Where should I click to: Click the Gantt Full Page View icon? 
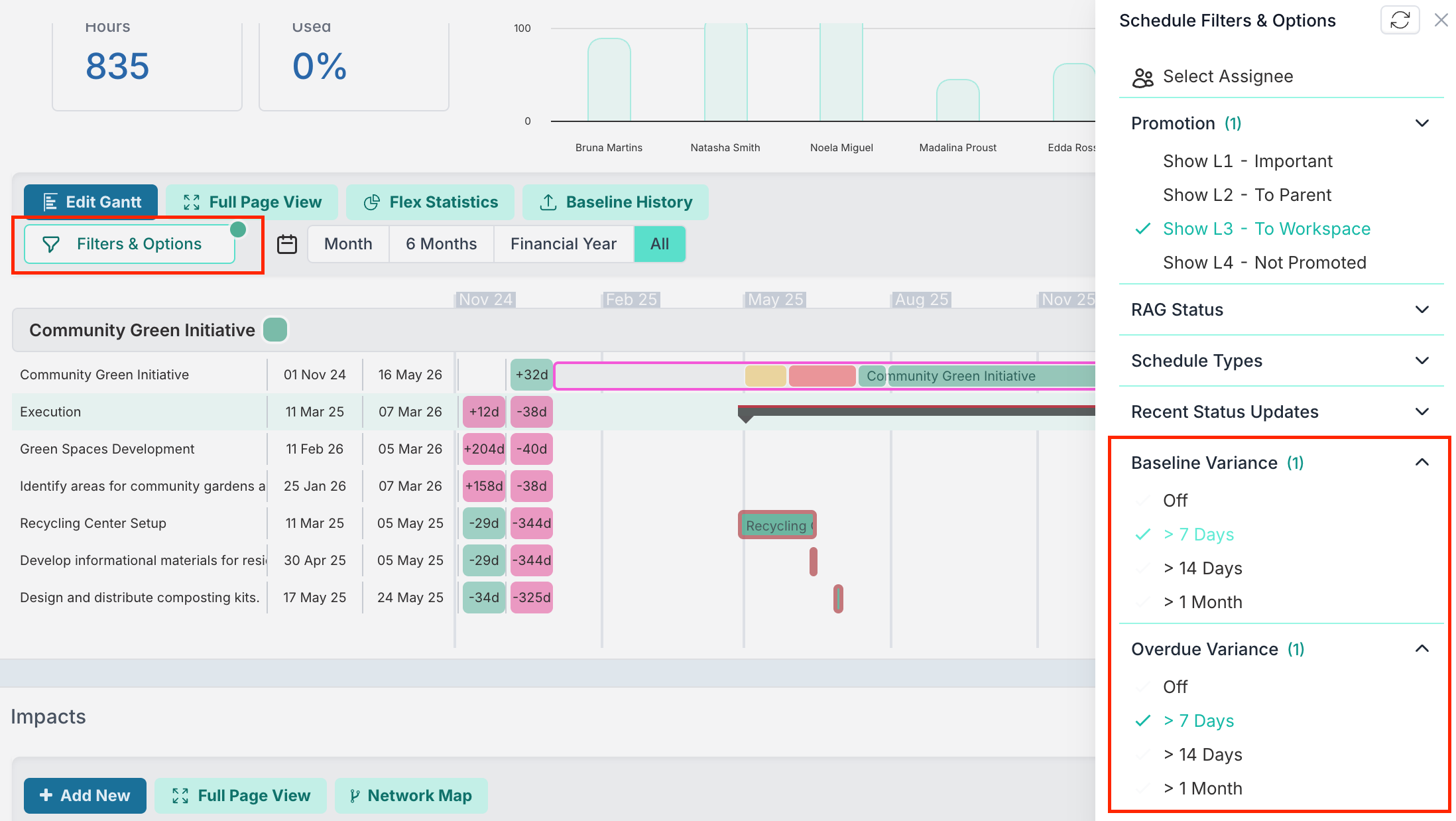coord(192,202)
